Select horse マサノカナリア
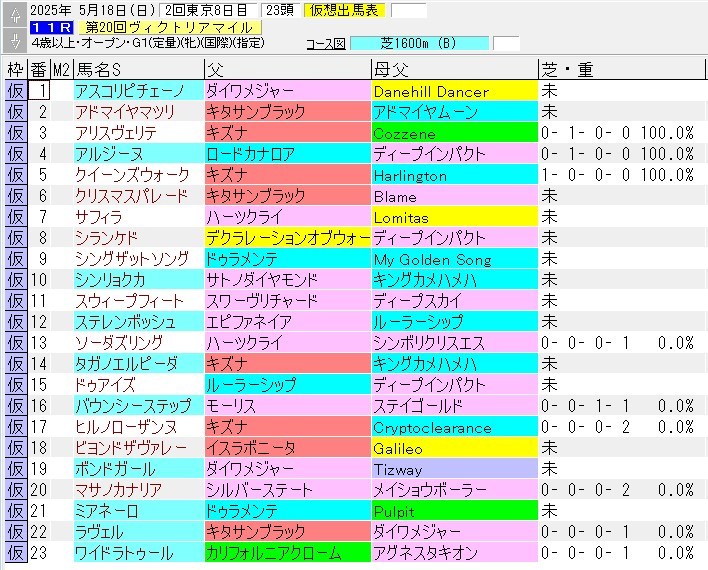Image resolution: width=708 pixels, height=570 pixels. click(x=139, y=490)
